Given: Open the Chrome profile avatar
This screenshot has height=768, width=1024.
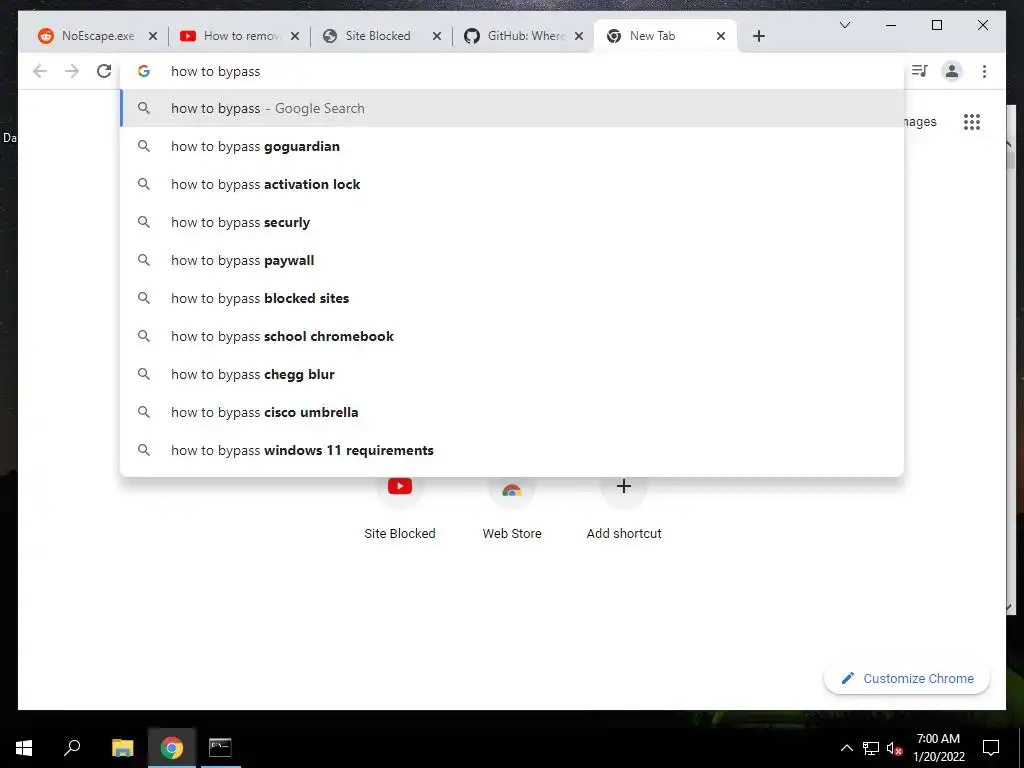Looking at the screenshot, I should pos(952,71).
